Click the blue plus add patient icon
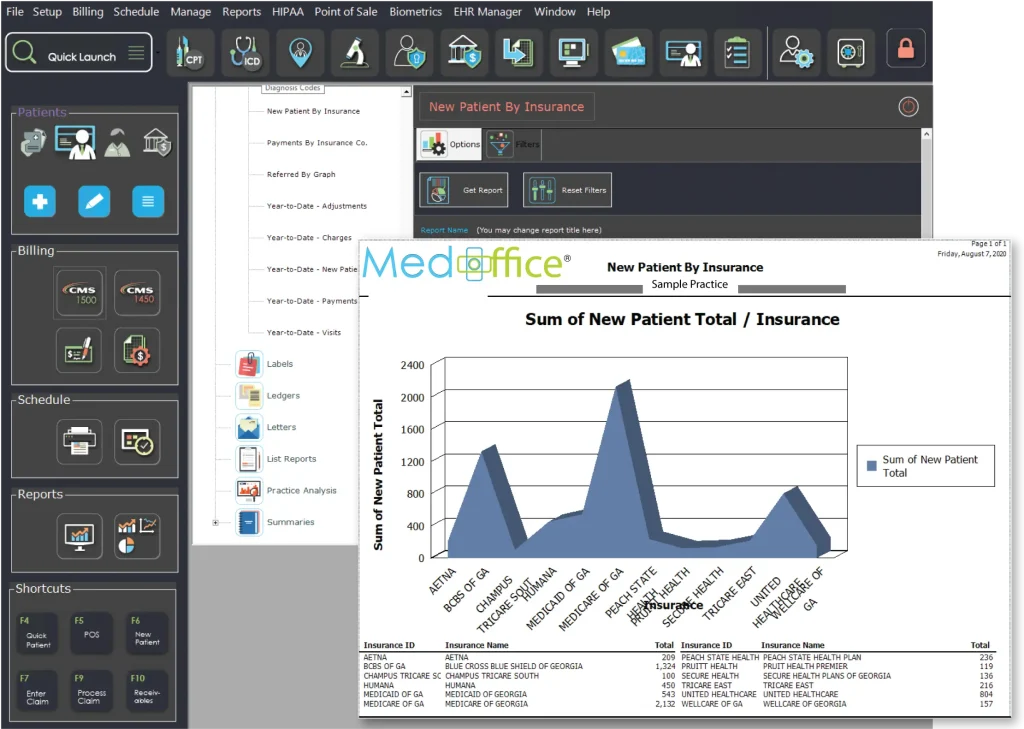The height and width of the screenshot is (729, 1024). (x=40, y=202)
